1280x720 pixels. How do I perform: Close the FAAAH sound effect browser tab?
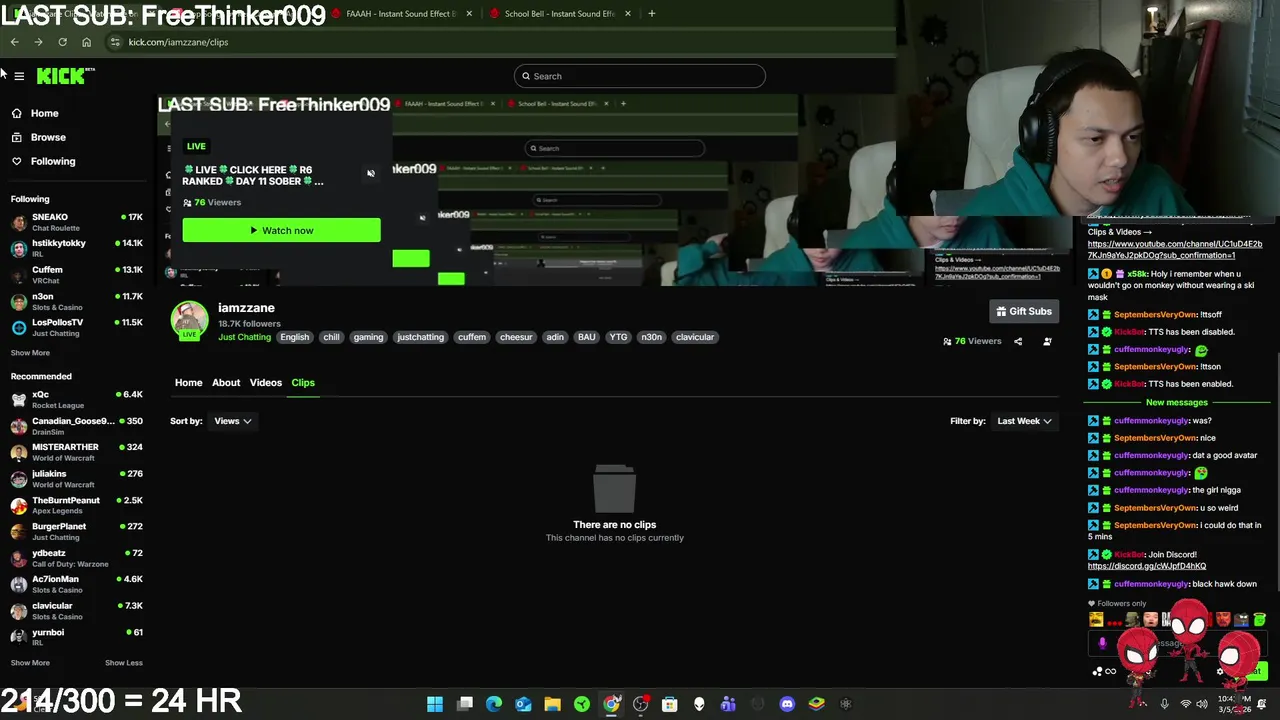[x=469, y=14]
